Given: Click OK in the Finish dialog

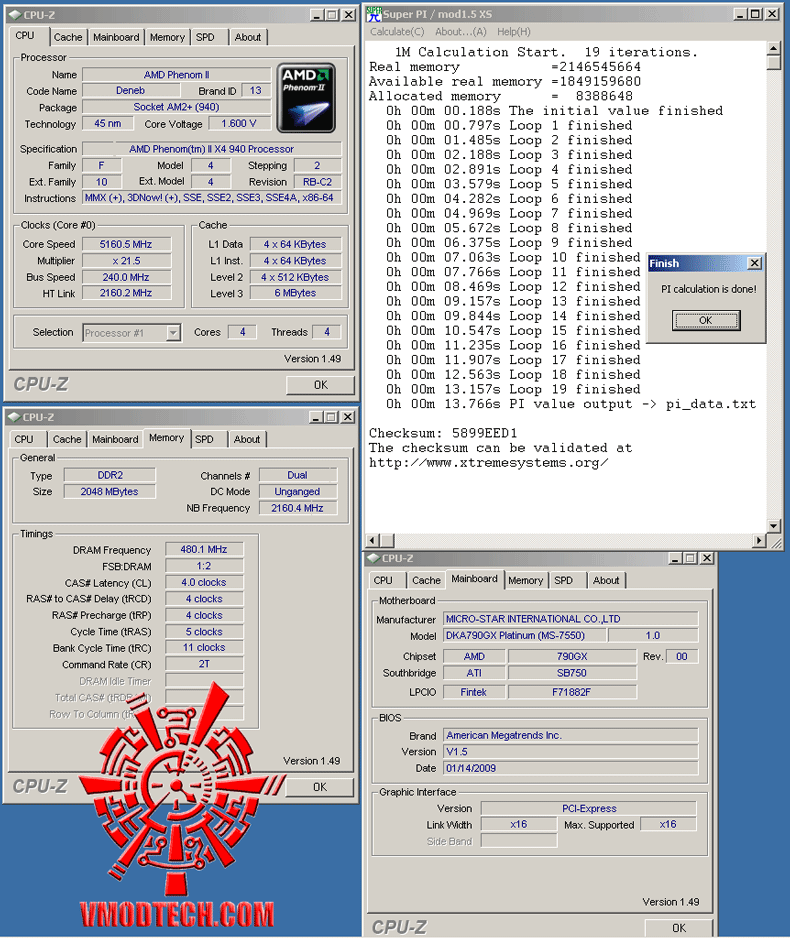Looking at the screenshot, I should (706, 321).
